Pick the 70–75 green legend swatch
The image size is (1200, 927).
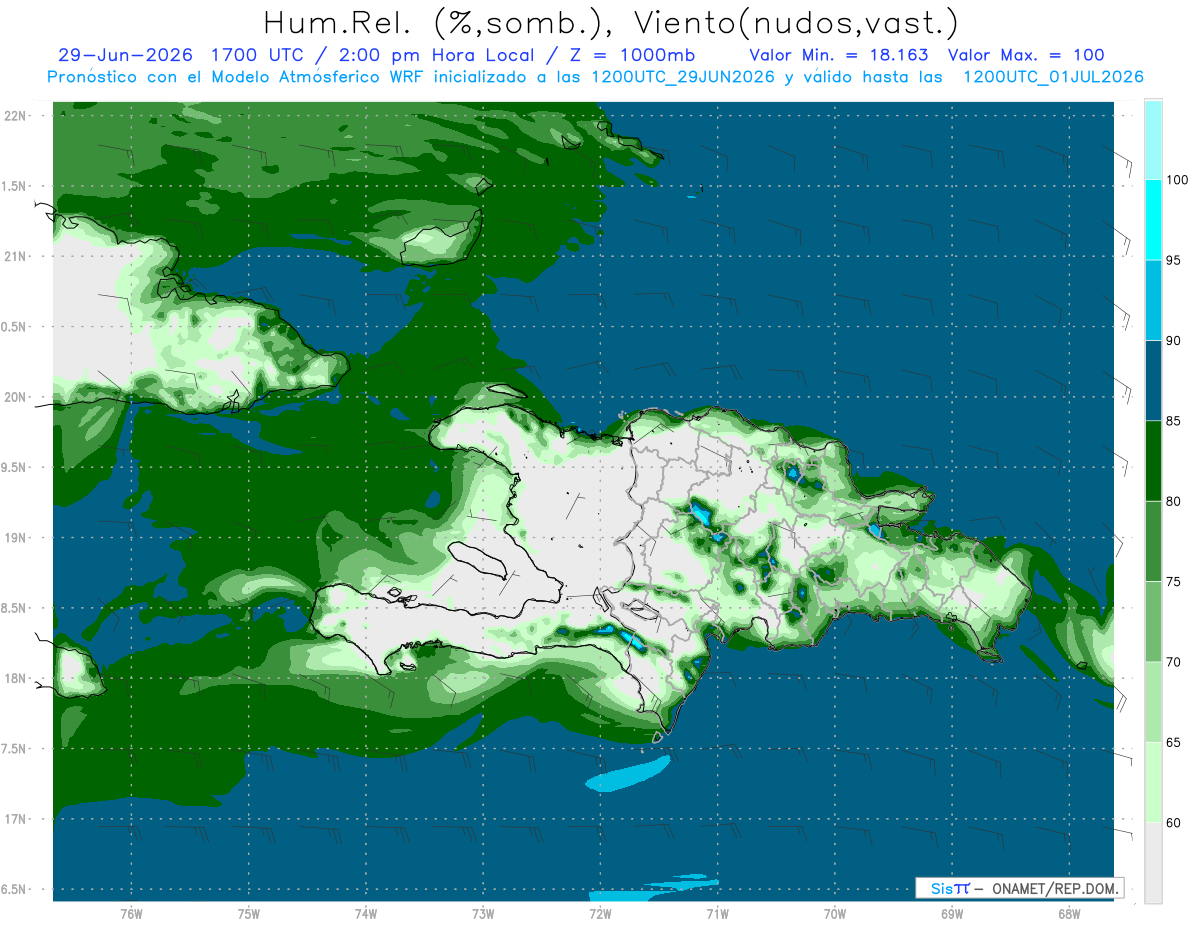click(1153, 622)
